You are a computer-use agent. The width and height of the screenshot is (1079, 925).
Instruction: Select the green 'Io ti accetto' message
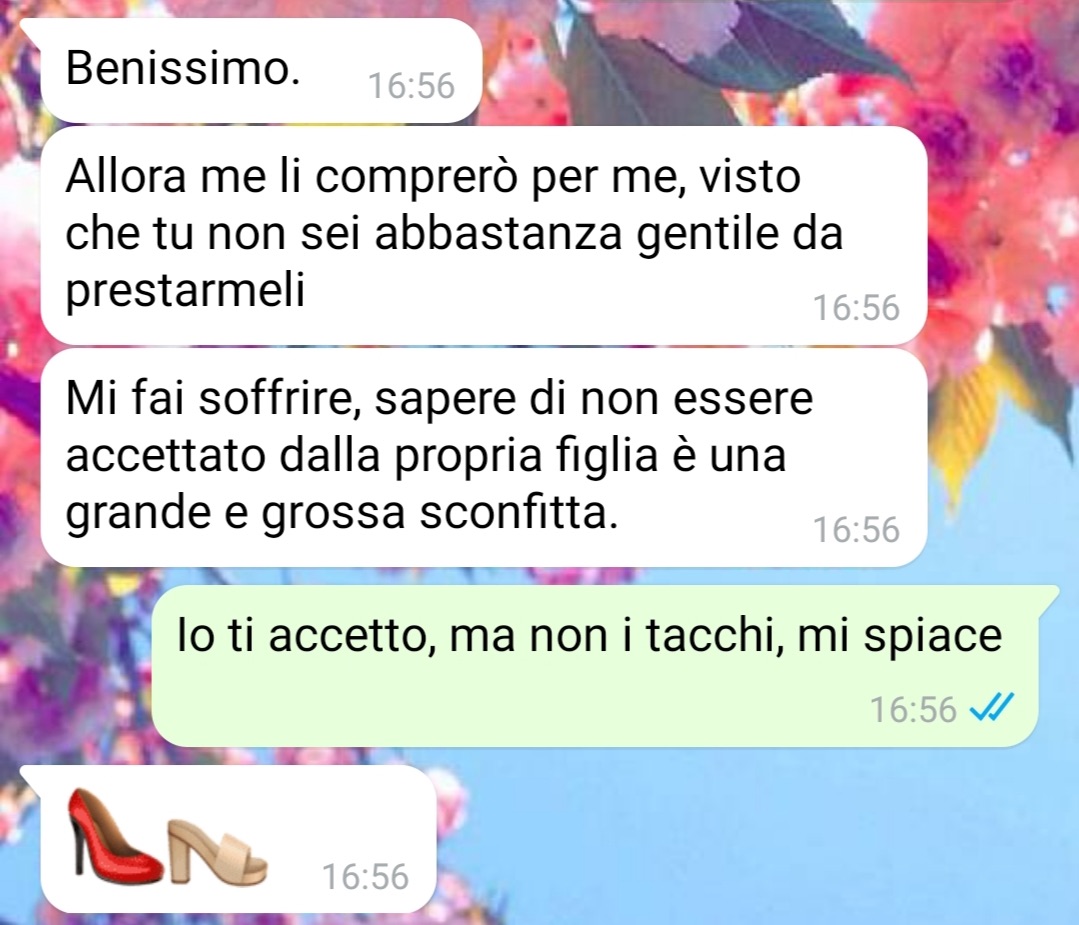(594, 666)
